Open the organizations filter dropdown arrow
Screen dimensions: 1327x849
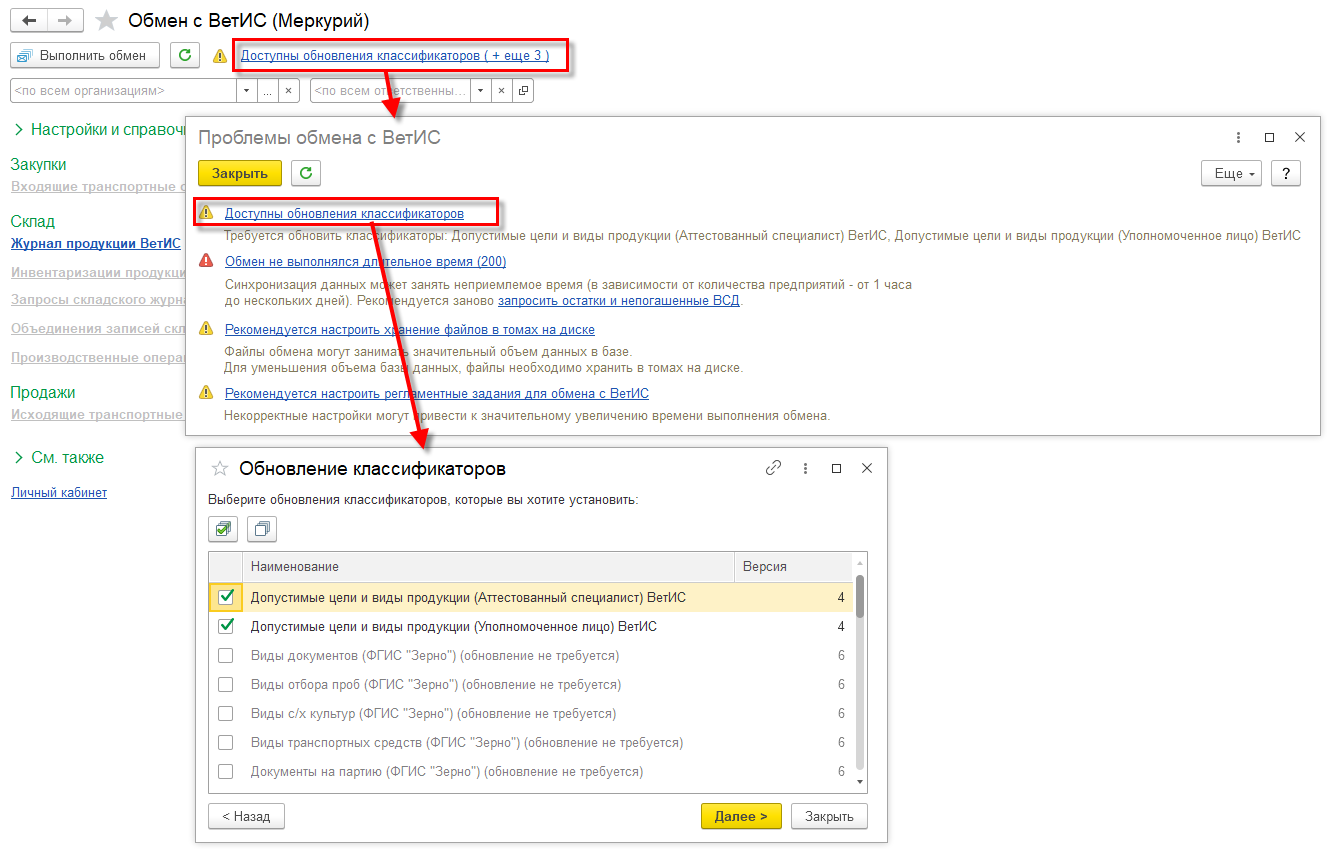pos(247,90)
